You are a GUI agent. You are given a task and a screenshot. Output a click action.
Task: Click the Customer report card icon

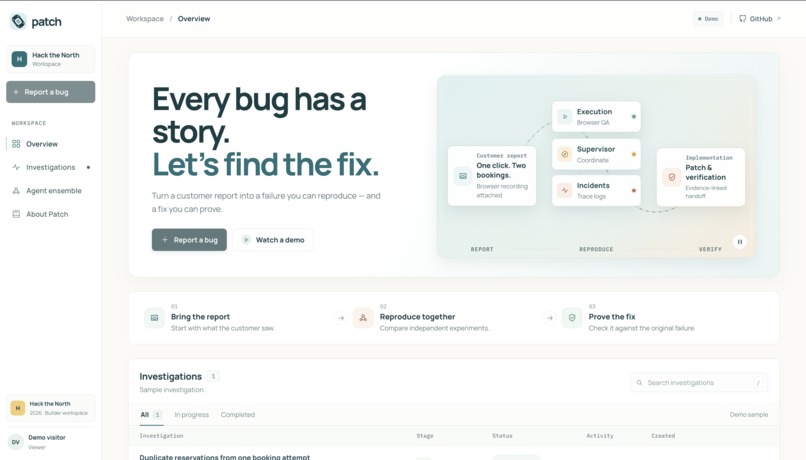[x=463, y=176]
